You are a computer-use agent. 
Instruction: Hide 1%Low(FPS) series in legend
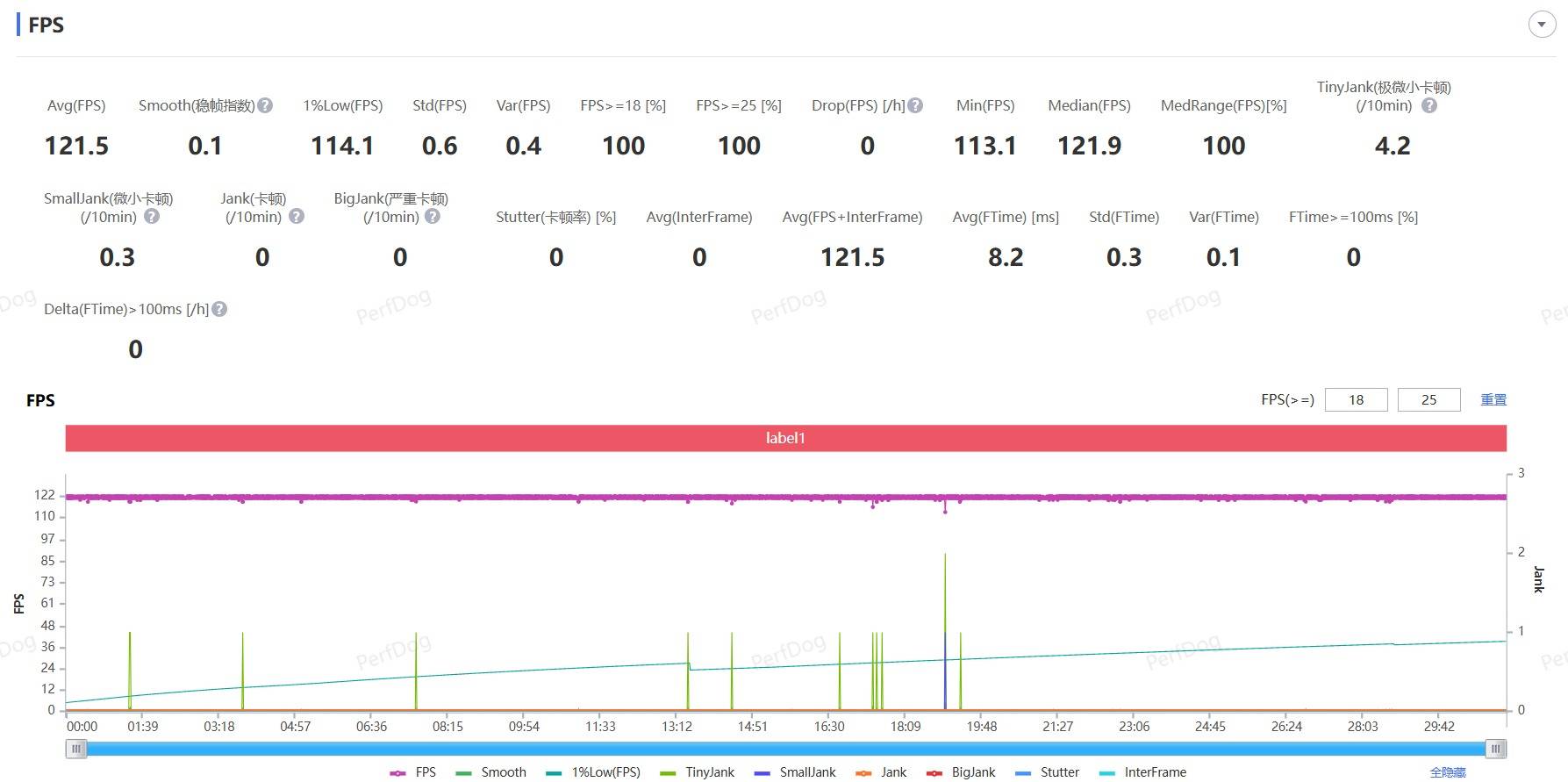pyautogui.click(x=593, y=772)
